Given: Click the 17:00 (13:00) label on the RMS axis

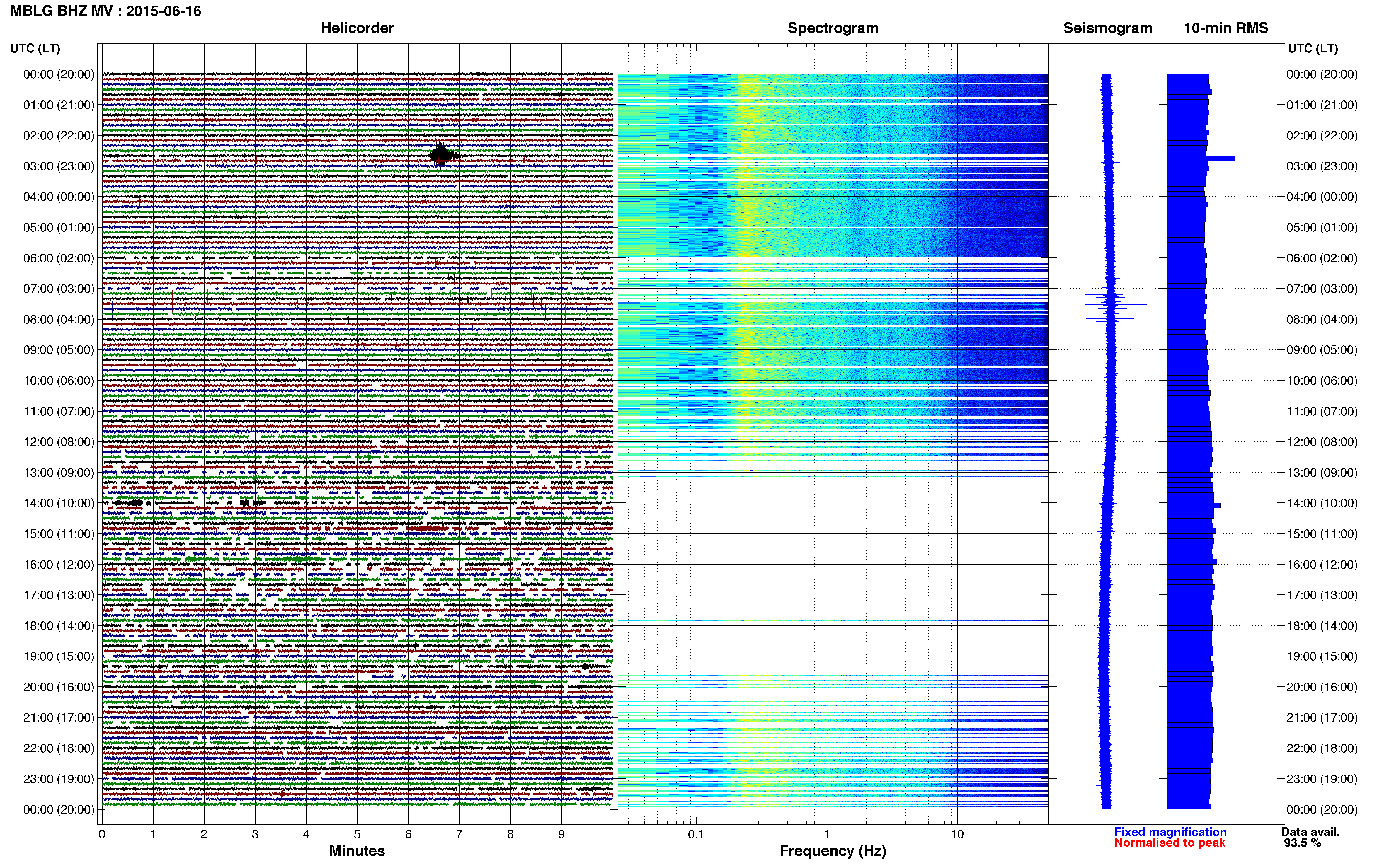Looking at the screenshot, I should pos(1322,595).
